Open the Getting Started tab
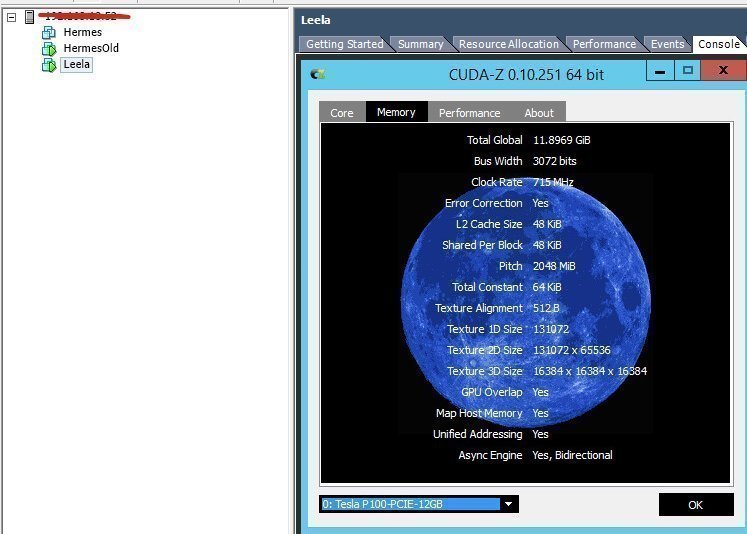747x534 pixels. click(344, 44)
